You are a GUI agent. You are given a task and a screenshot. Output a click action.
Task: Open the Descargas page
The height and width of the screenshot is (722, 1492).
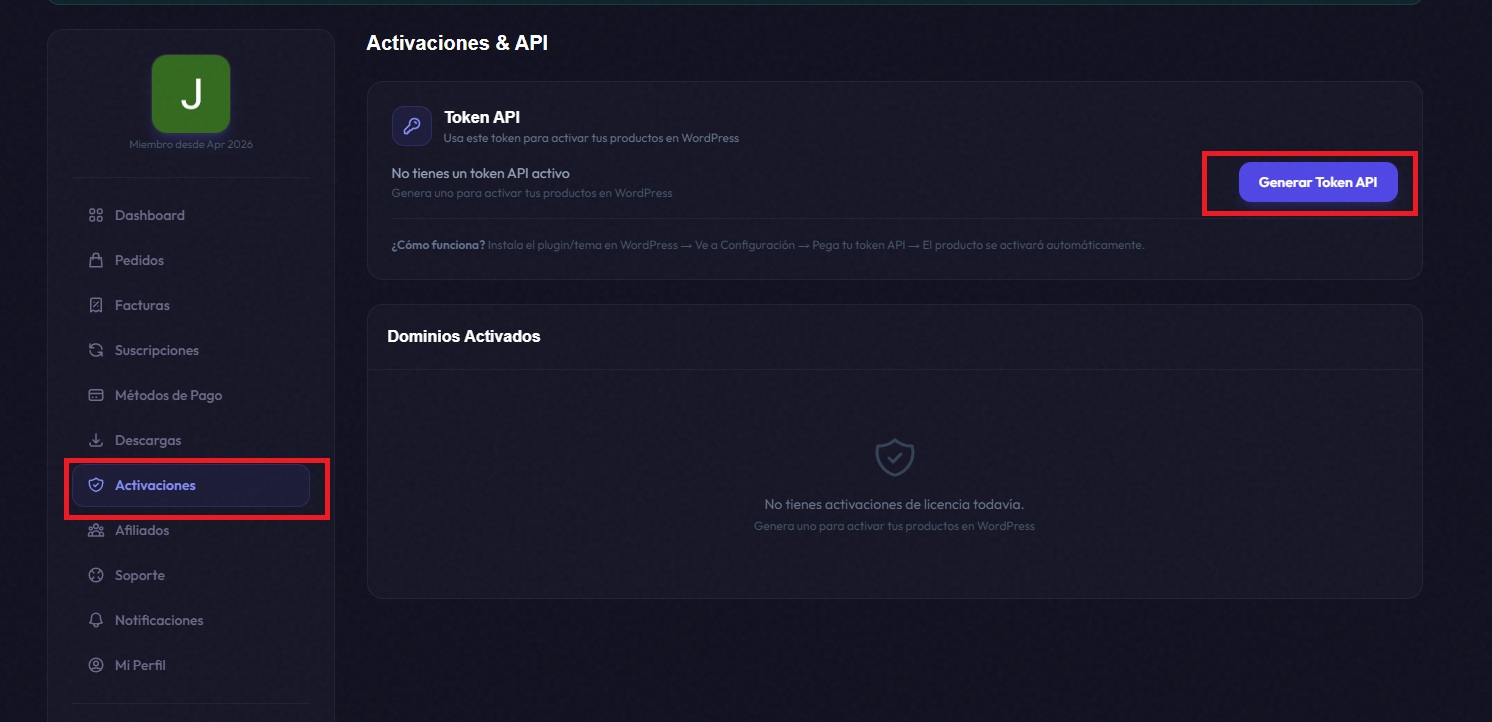tap(147, 440)
